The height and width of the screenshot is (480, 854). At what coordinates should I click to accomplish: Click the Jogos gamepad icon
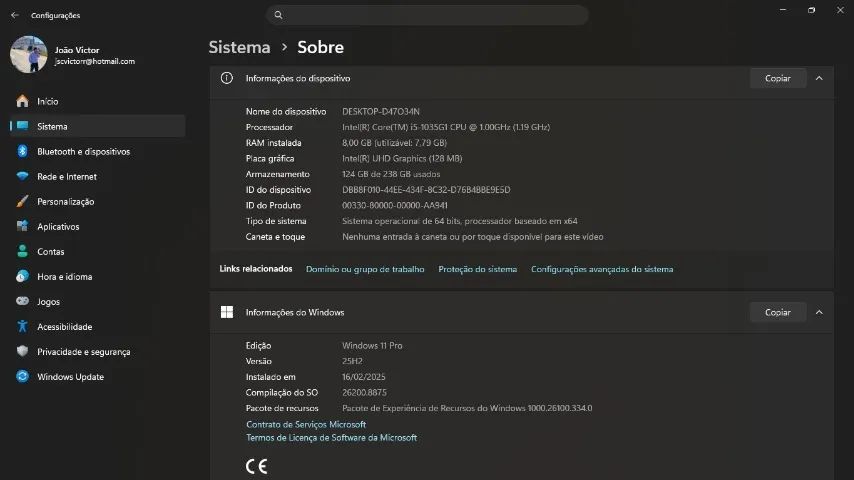tap(22, 301)
